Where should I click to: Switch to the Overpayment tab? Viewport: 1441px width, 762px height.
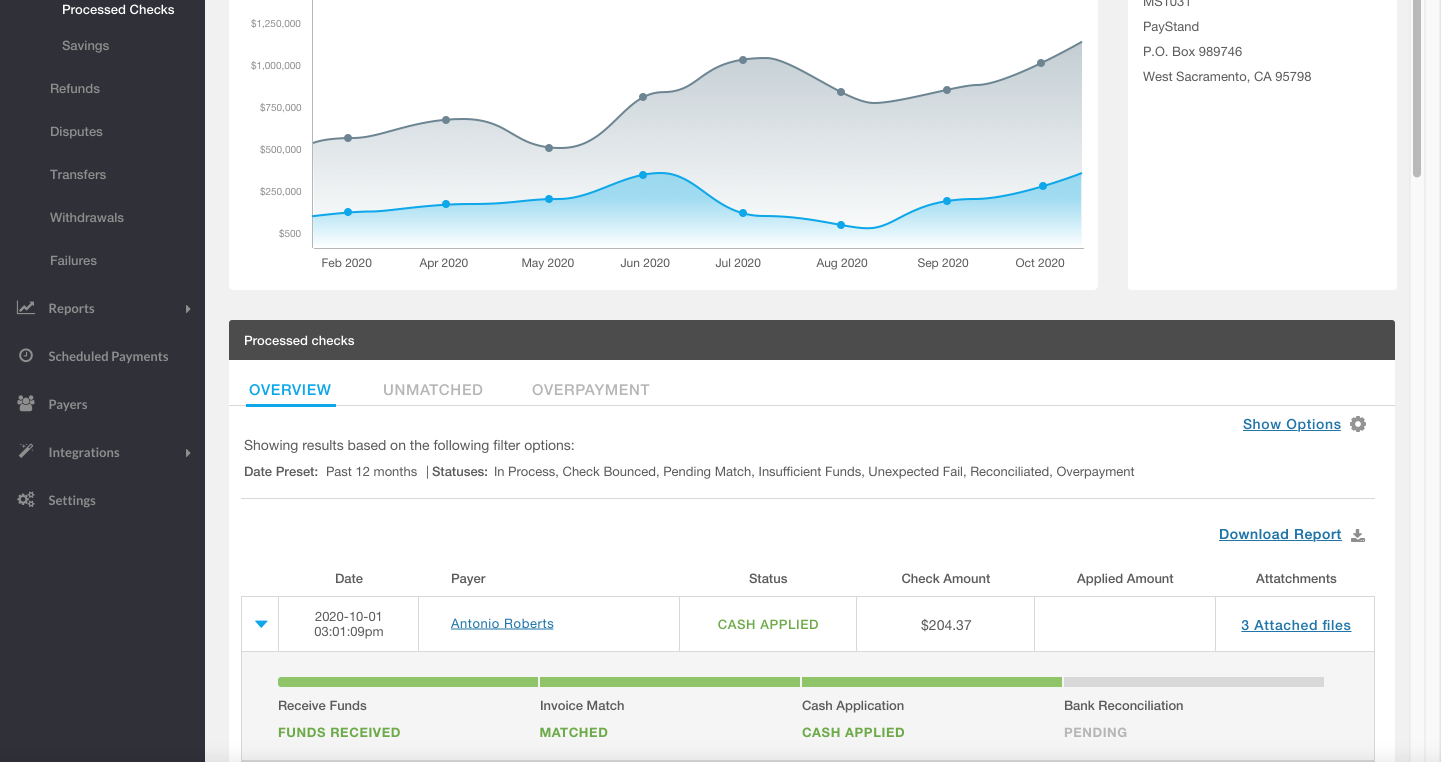[x=590, y=390]
